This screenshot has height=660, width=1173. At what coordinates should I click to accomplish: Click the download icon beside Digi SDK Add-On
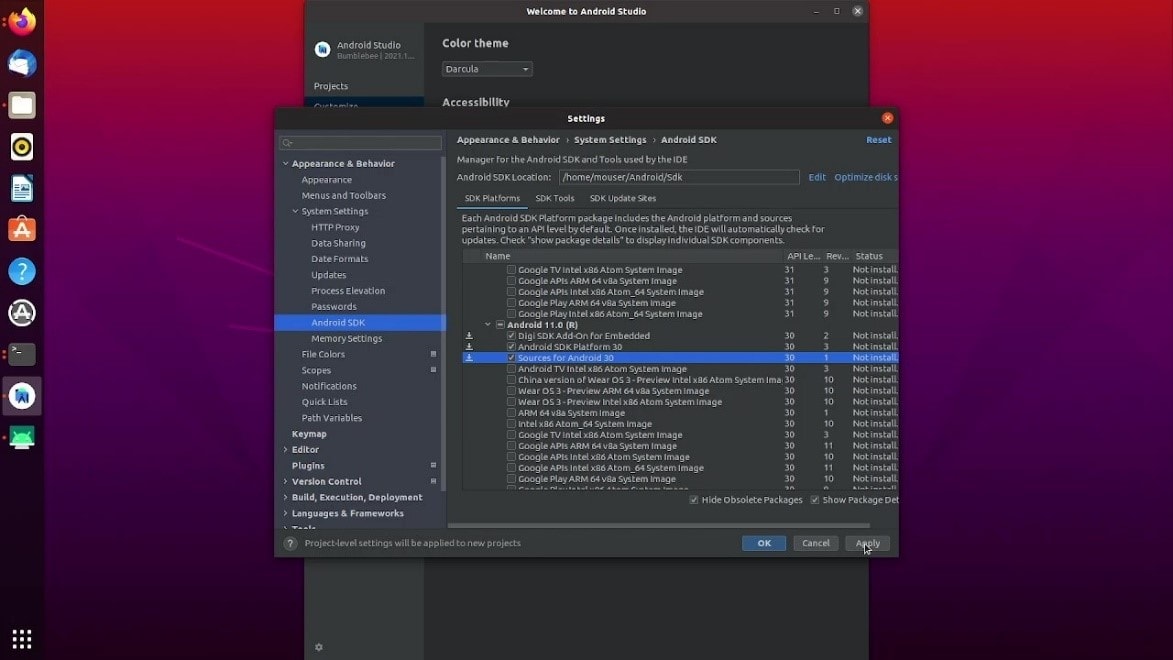coord(469,336)
